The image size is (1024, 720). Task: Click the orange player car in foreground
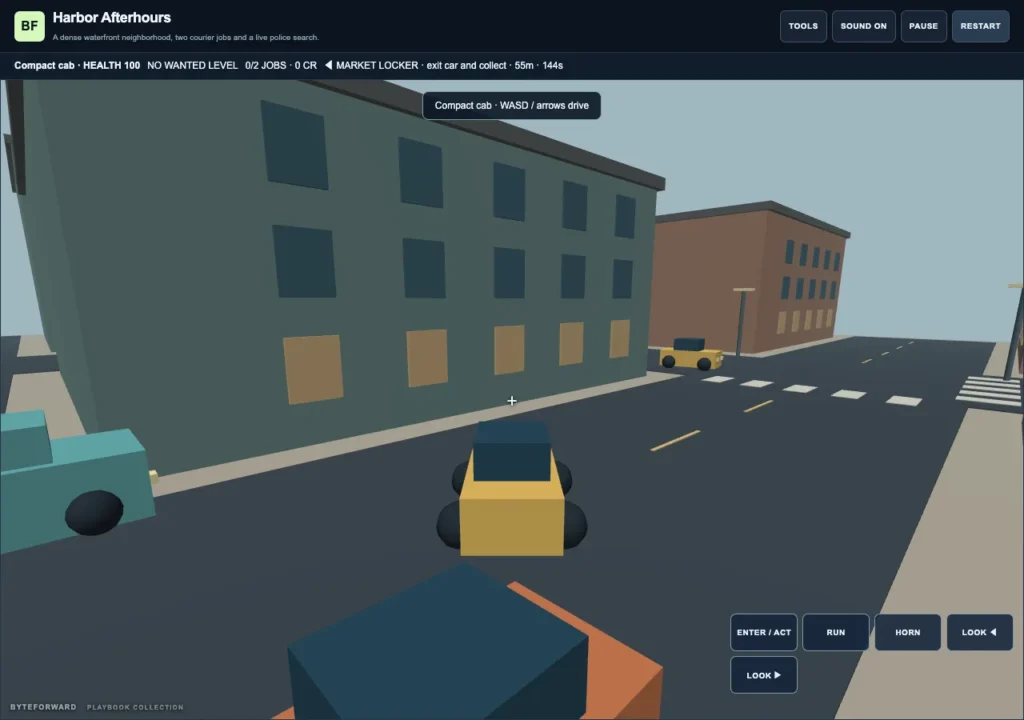(469, 646)
